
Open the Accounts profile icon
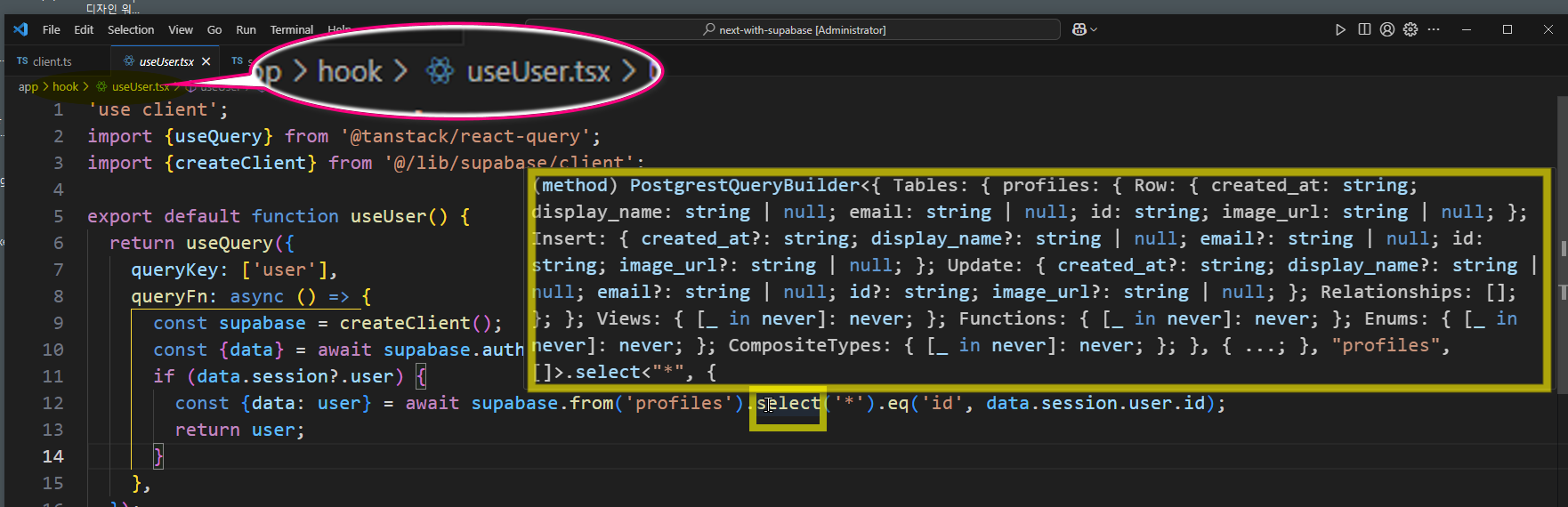[x=1387, y=29]
